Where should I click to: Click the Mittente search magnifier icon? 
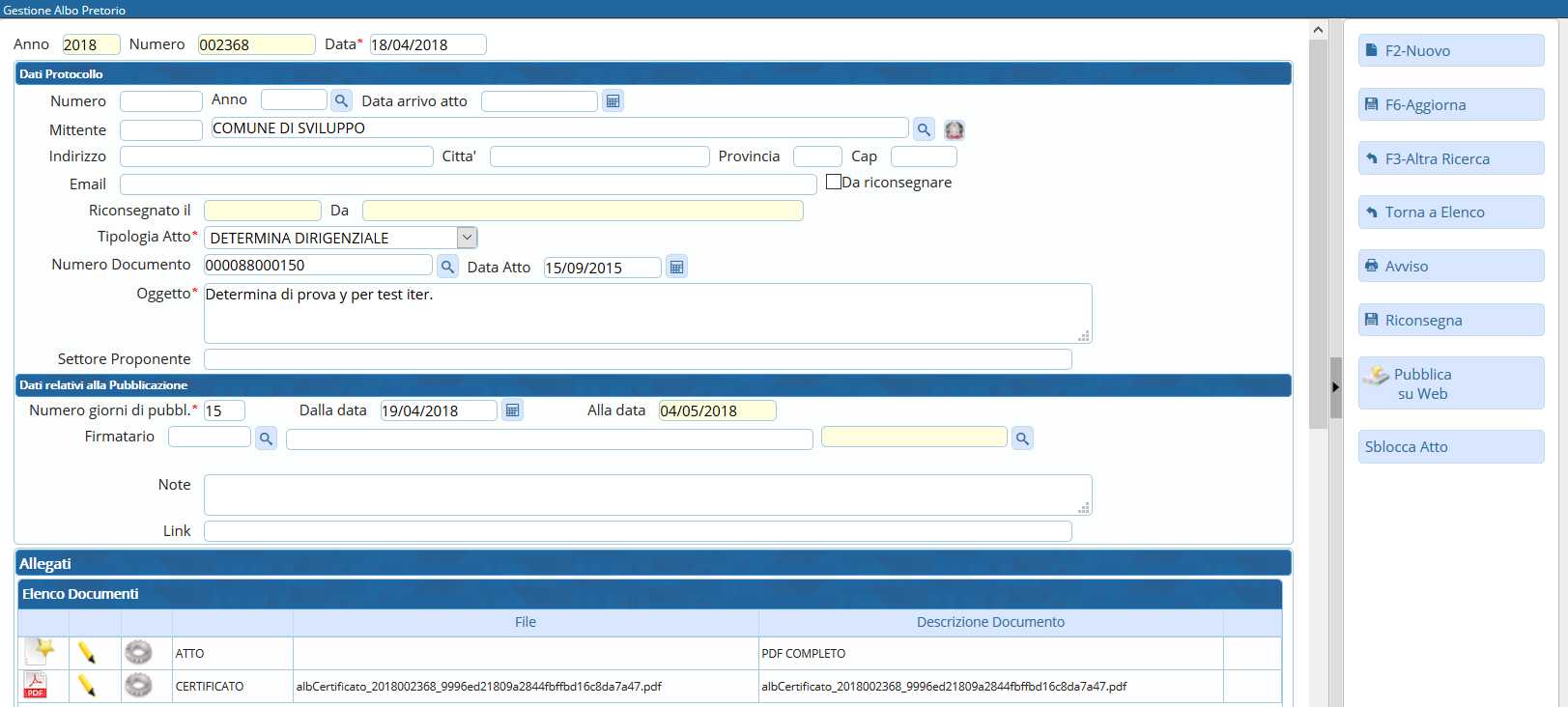tap(924, 129)
